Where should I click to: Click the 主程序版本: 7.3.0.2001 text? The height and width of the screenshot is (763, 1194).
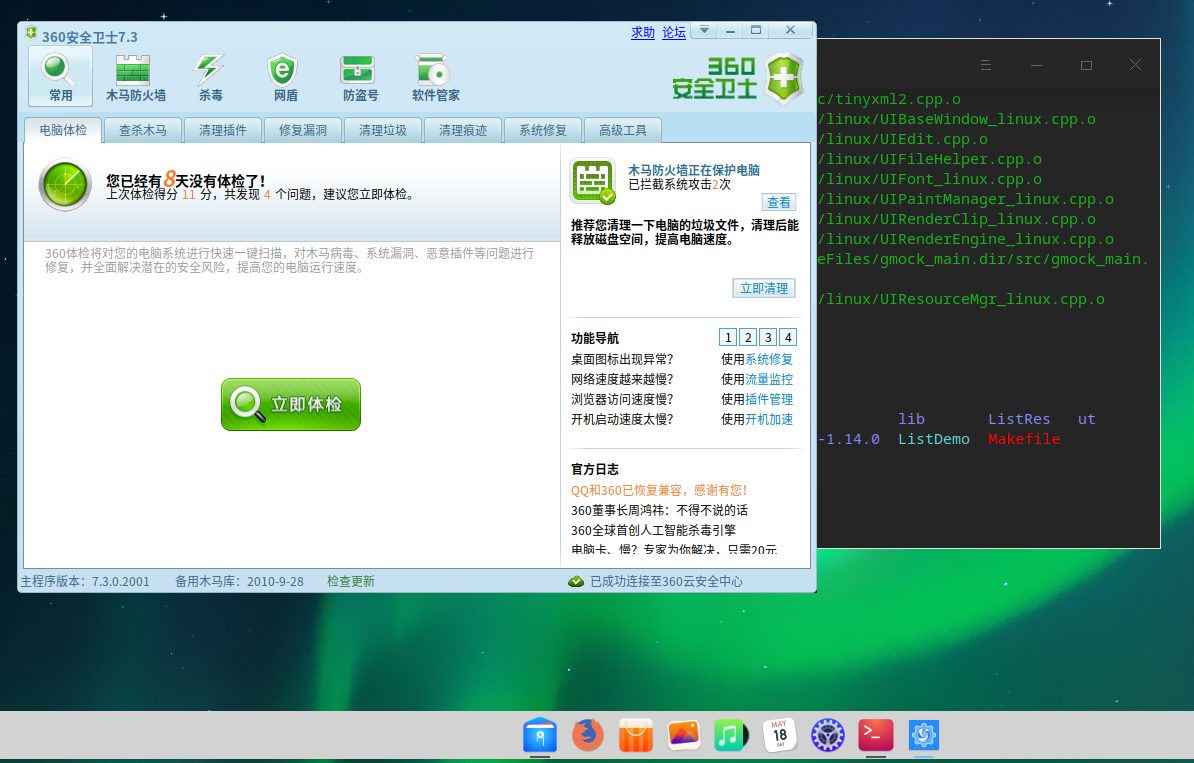pos(85,581)
